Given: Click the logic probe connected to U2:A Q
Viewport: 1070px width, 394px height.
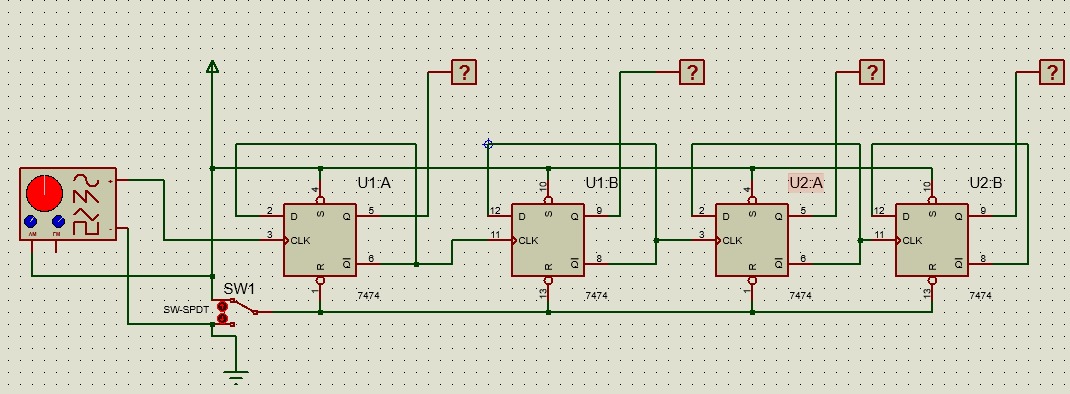Looking at the screenshot, I should 871,72.
